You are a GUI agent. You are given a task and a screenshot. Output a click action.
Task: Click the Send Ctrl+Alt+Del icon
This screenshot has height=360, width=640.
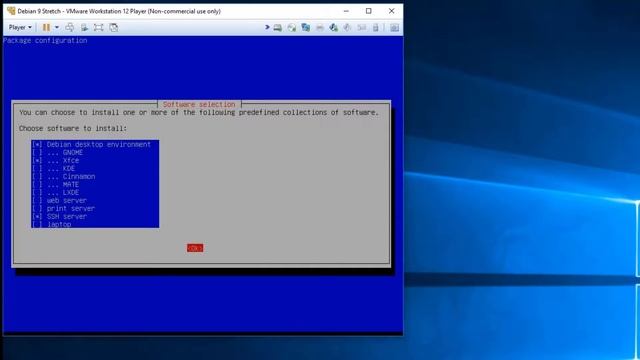pos(70,27)
